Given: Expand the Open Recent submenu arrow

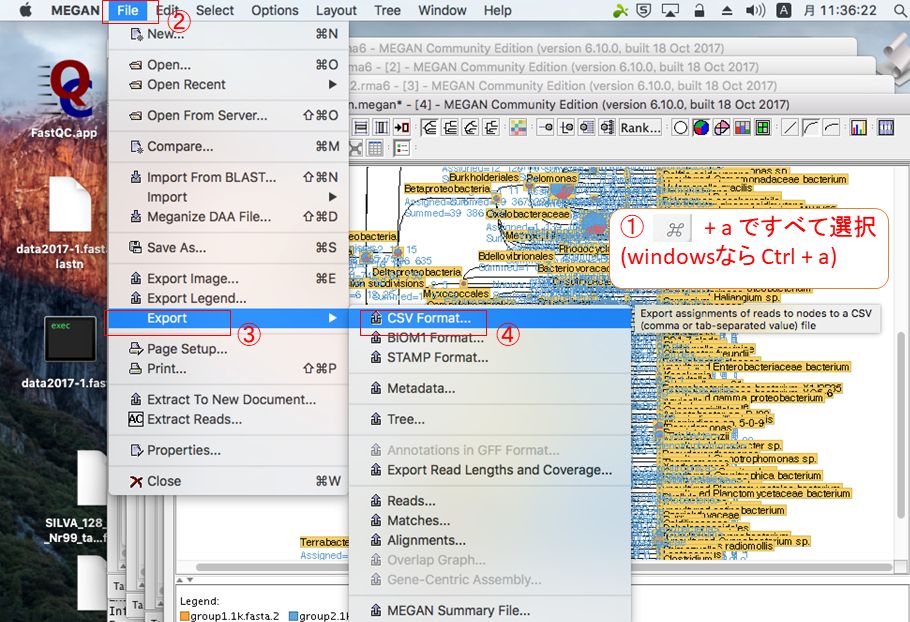Looking at the screenshot, I should (333, 84).
